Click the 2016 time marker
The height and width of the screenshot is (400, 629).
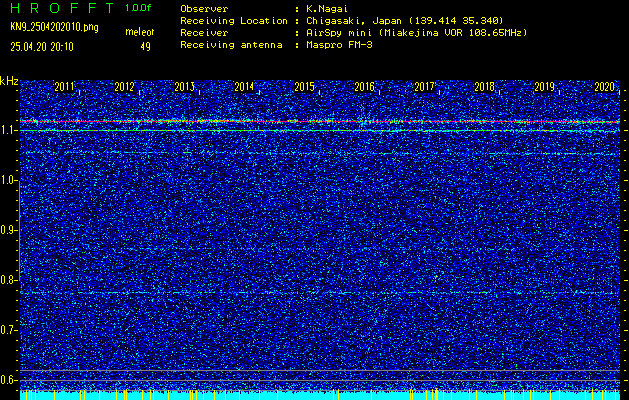pyautogui.click(x=365, y=87)
